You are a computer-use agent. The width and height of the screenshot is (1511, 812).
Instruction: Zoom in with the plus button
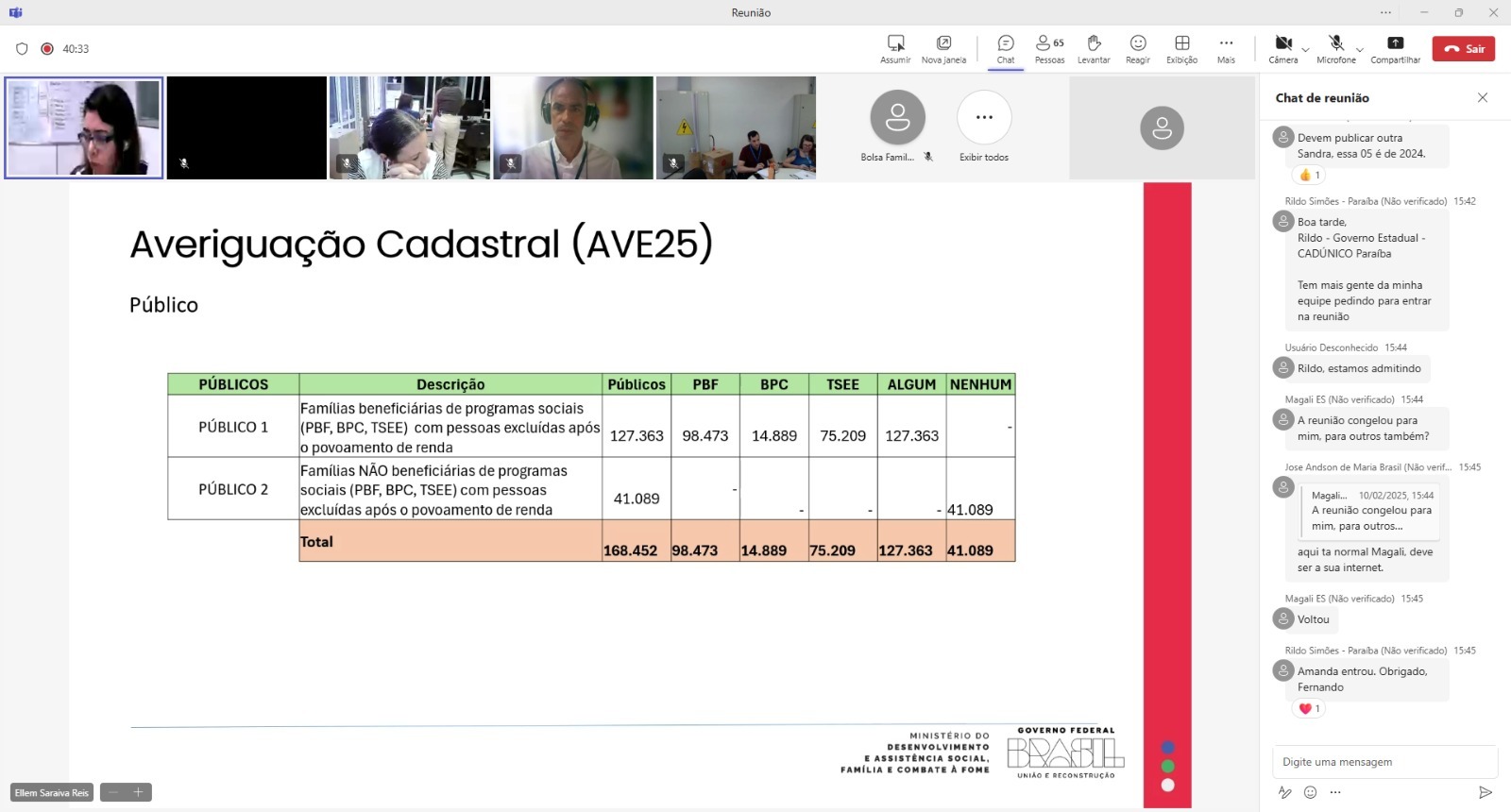[x=138, y=792]
